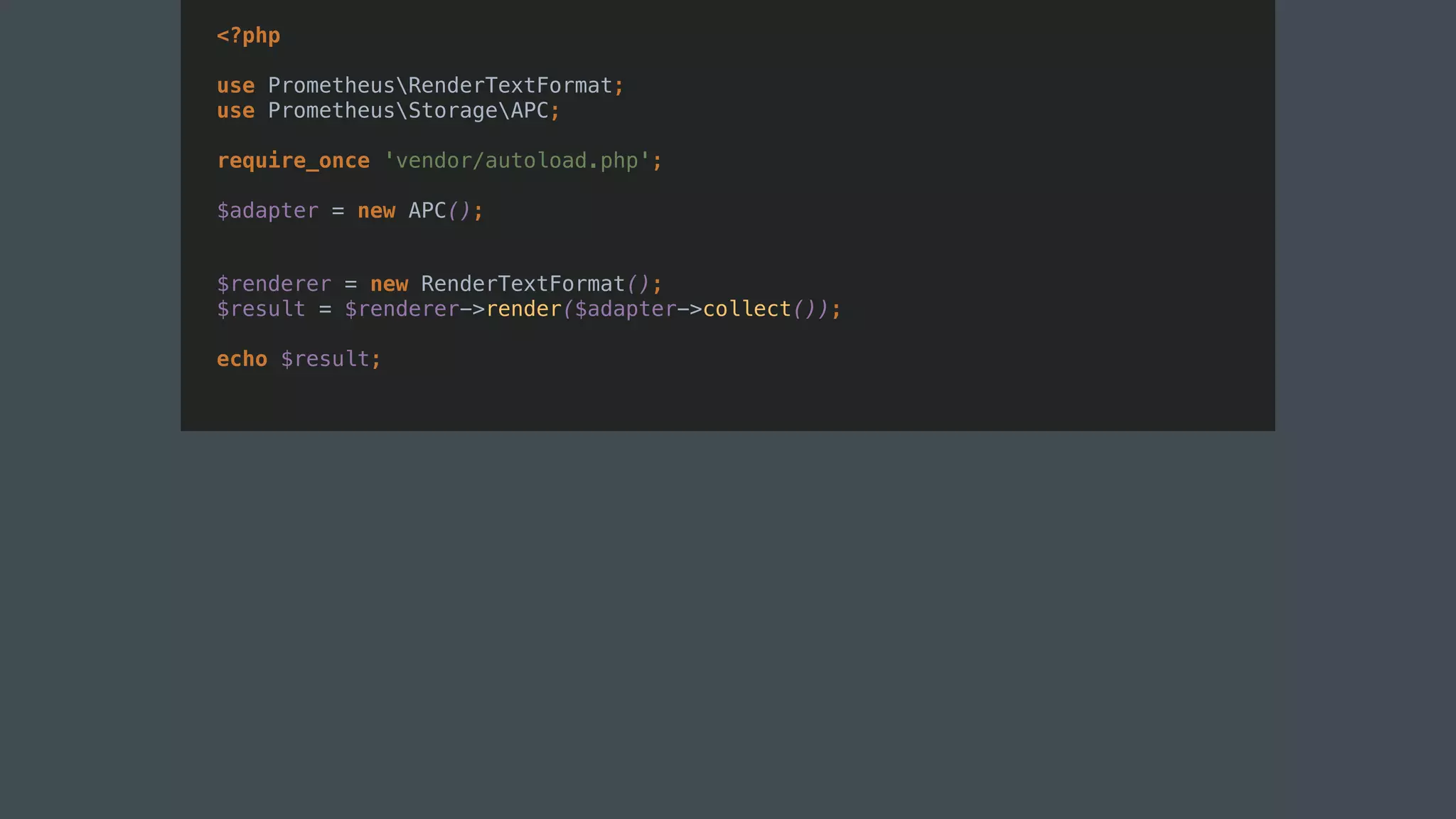The image size is (1456, 819).
Task: Click the '$adapter = new APC();' line
Action: 350,211
